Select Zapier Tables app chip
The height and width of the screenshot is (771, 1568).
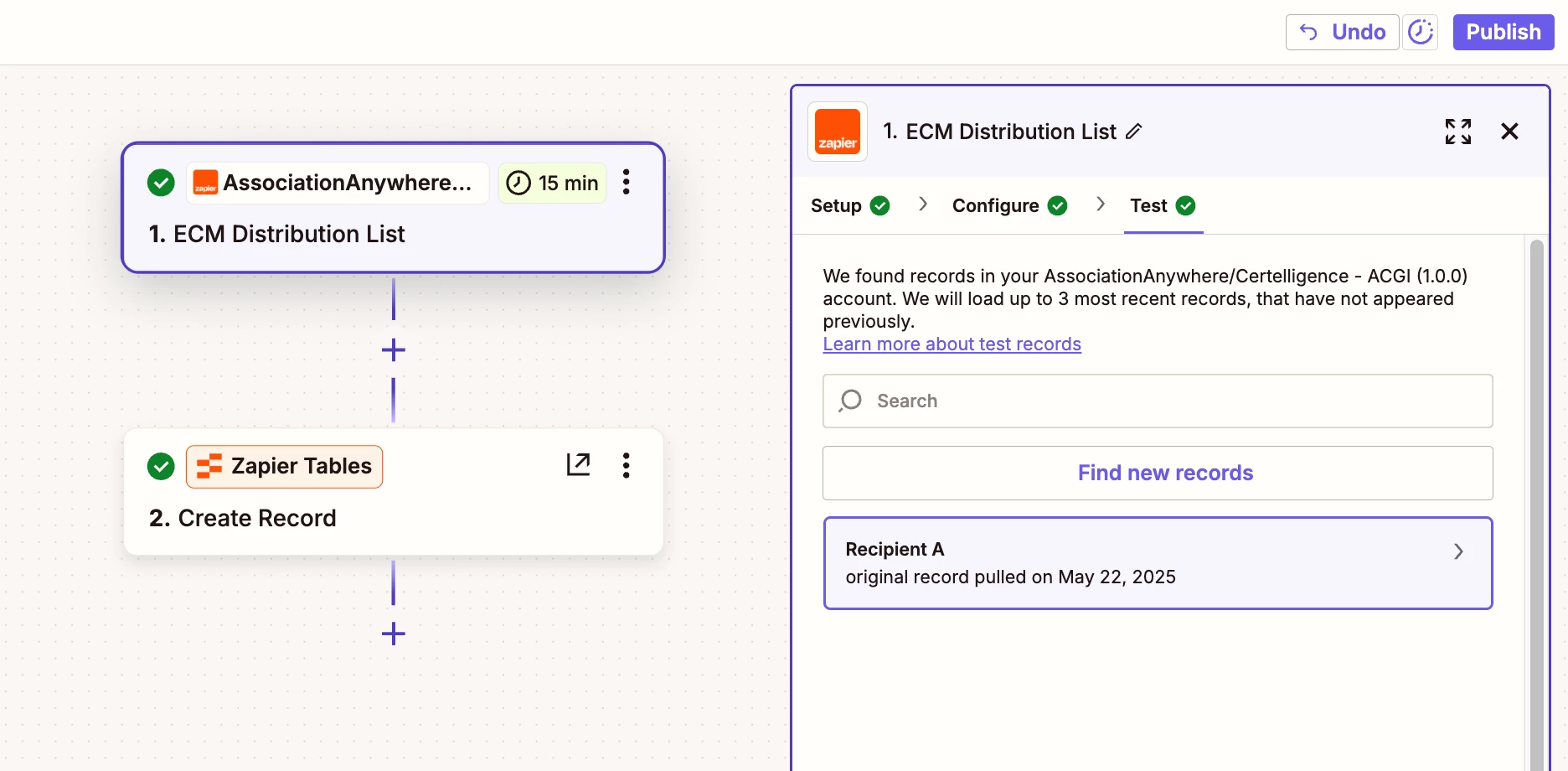pyautogui.click(x=284, y=466)
